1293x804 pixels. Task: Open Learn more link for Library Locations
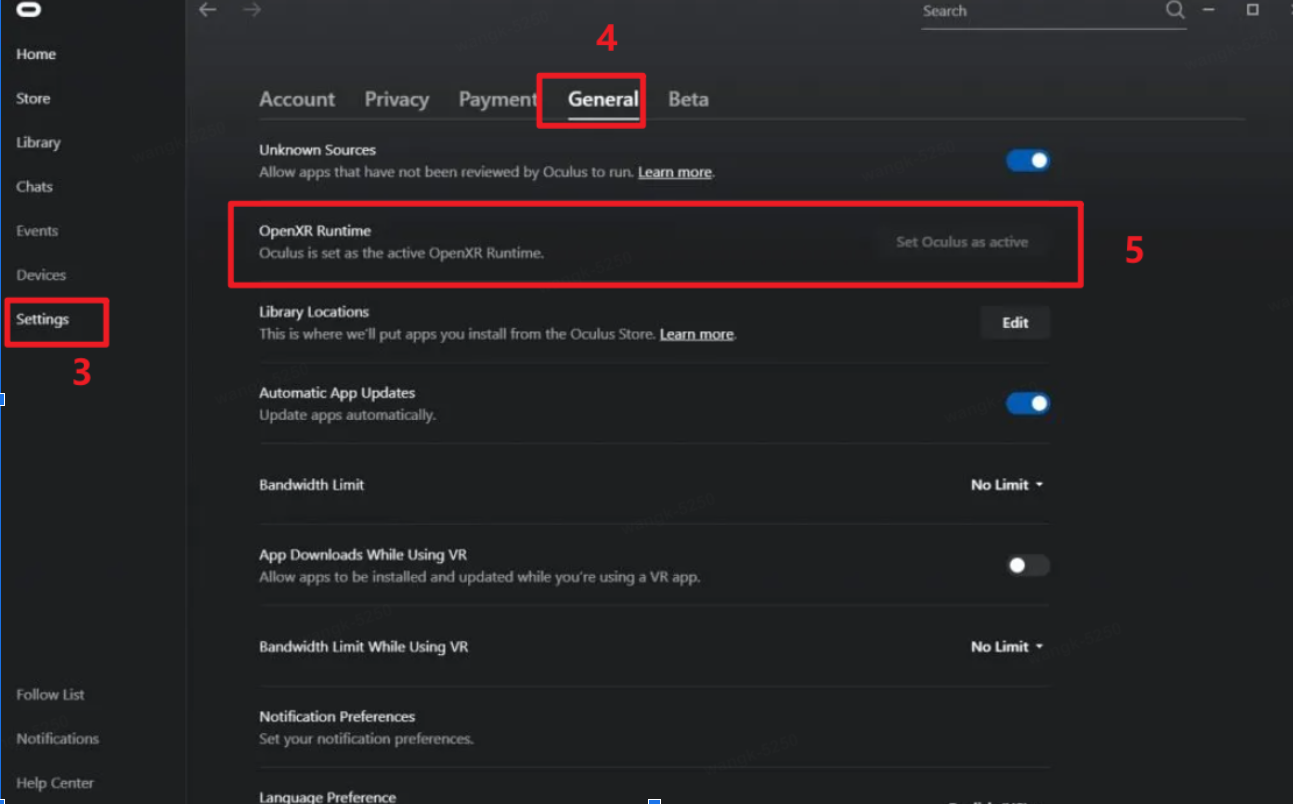[697, 334]
